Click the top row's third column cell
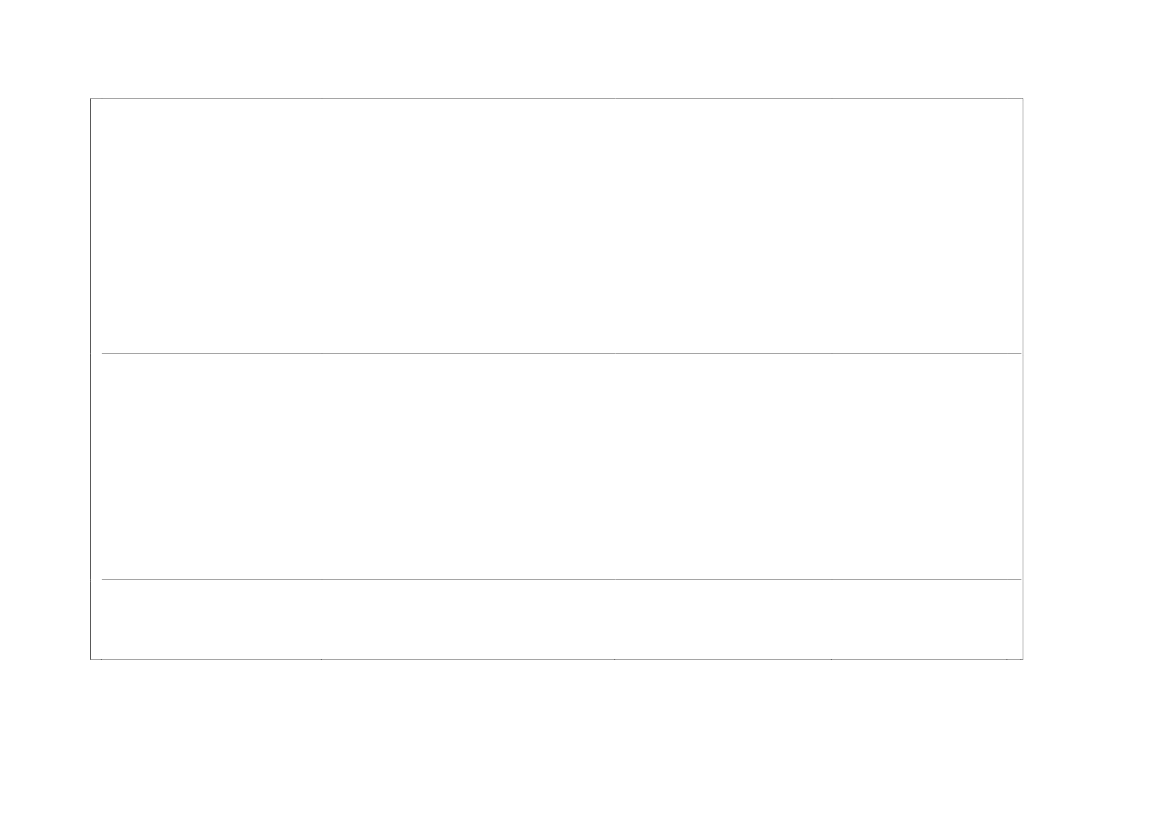 tap(722, 225)
